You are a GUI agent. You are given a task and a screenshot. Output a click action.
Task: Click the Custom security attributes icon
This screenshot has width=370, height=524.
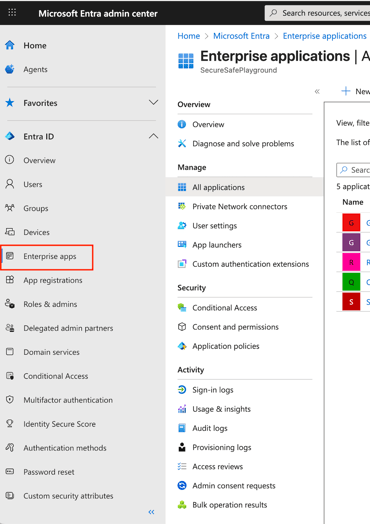pyautogui.click(x=10, y=495)
